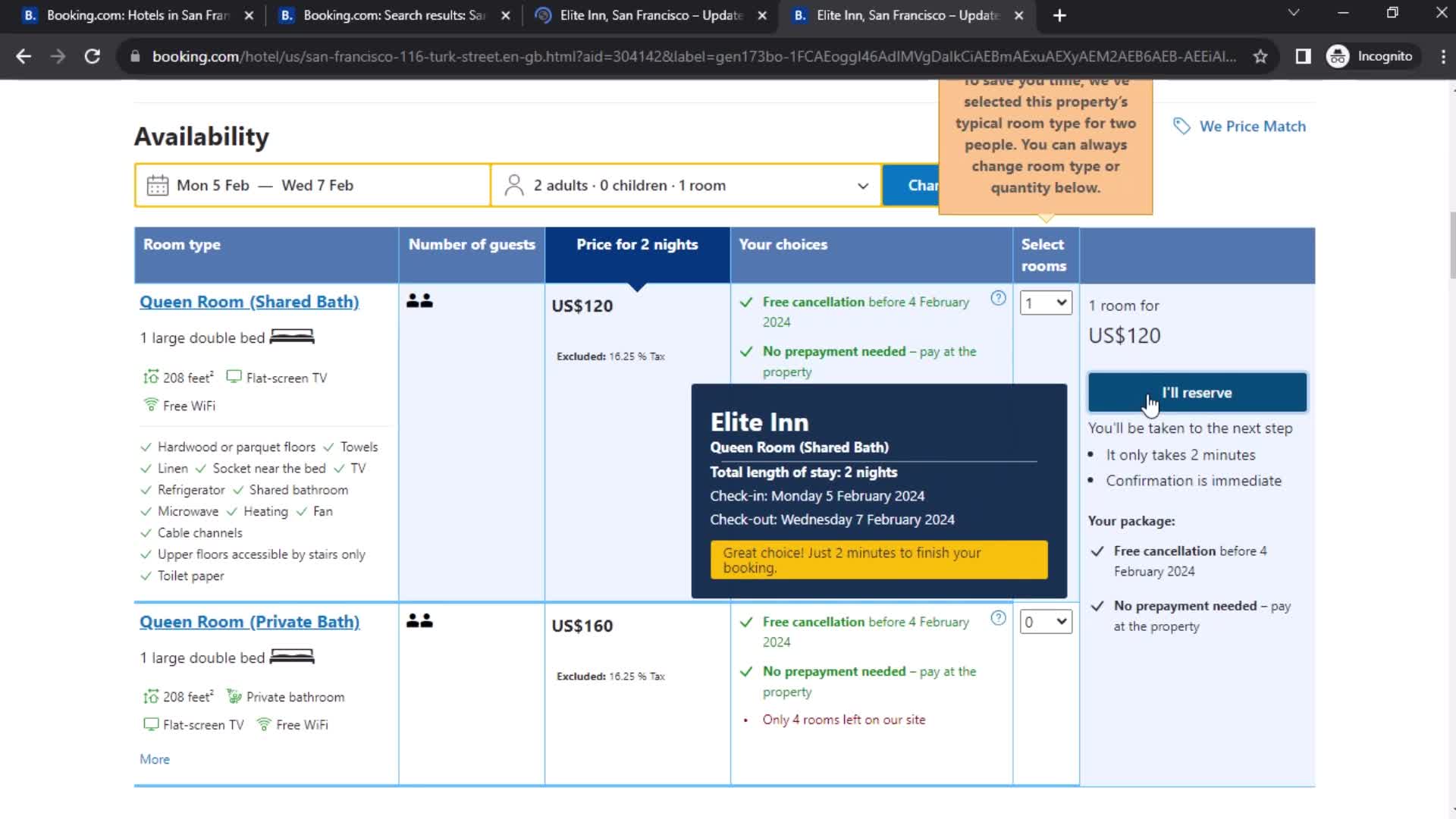Click the address bar URL
This screenshot has width=1456, height=819.
pos(694,56)
